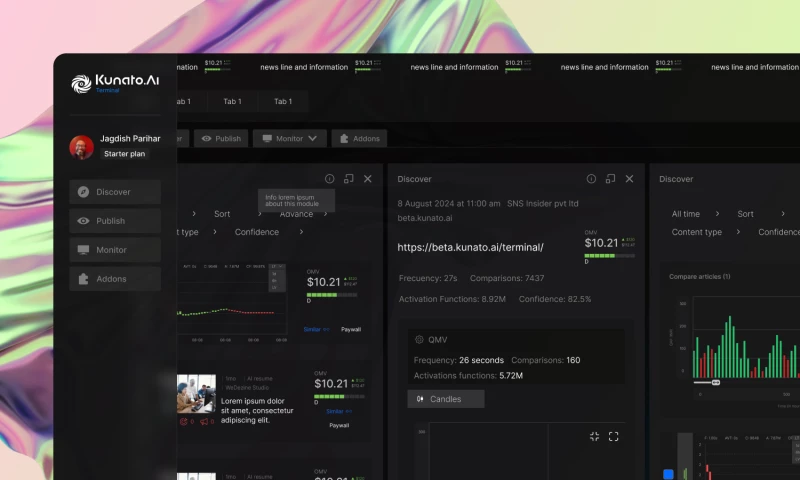Click the Publish button in the toolbar
800x480 pixels.
coord(221,138)
